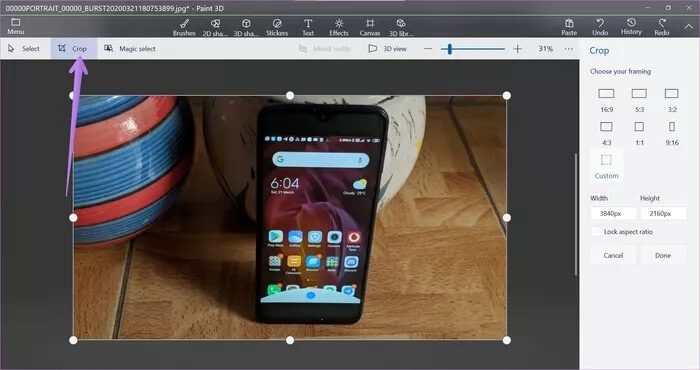The image size is (700, 370).
Task: Open the Effects panel
Action: 339,27
